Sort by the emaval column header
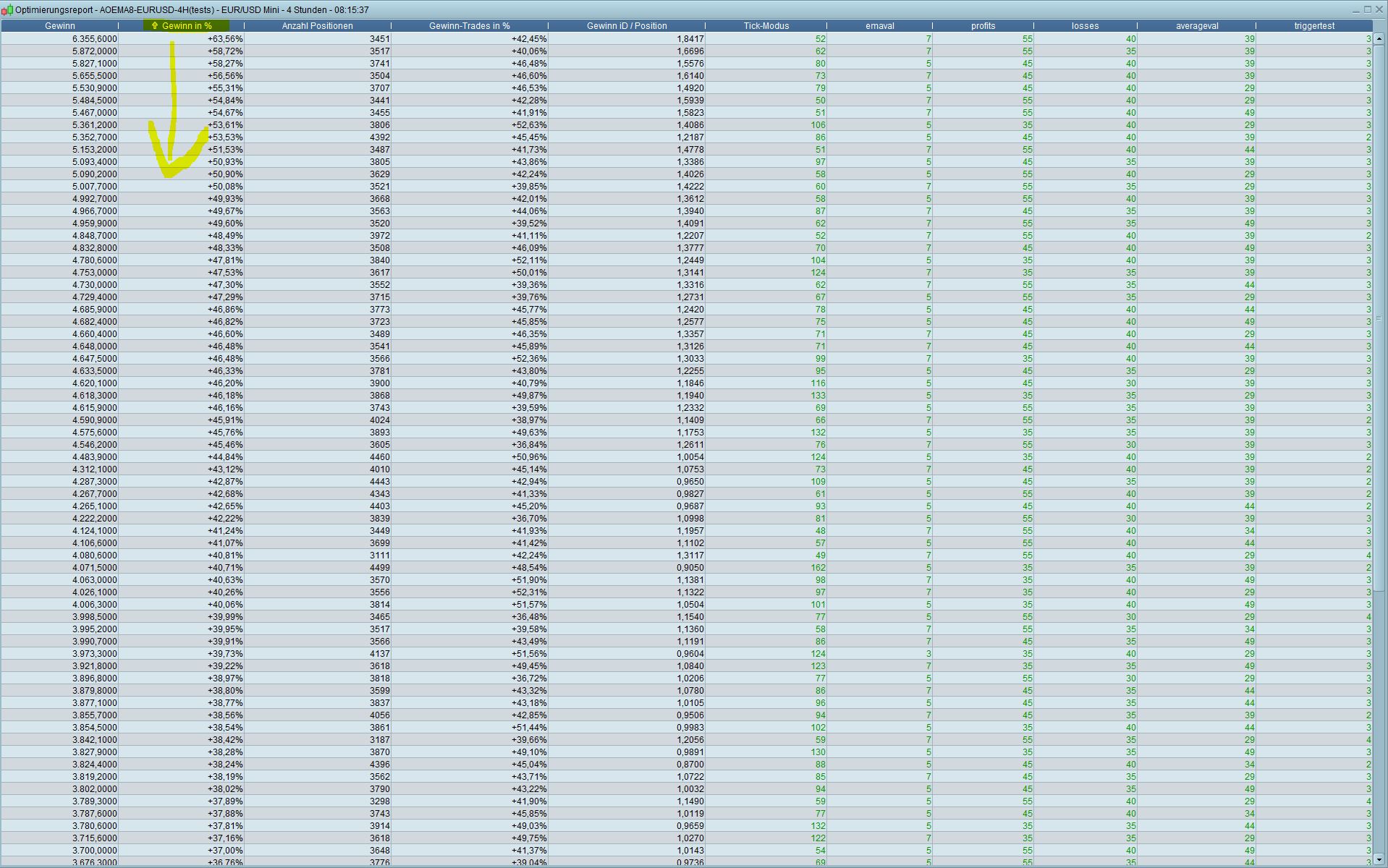Image resolution: width=1388 pixels, height=868 pixels. [x=880, y=26]
